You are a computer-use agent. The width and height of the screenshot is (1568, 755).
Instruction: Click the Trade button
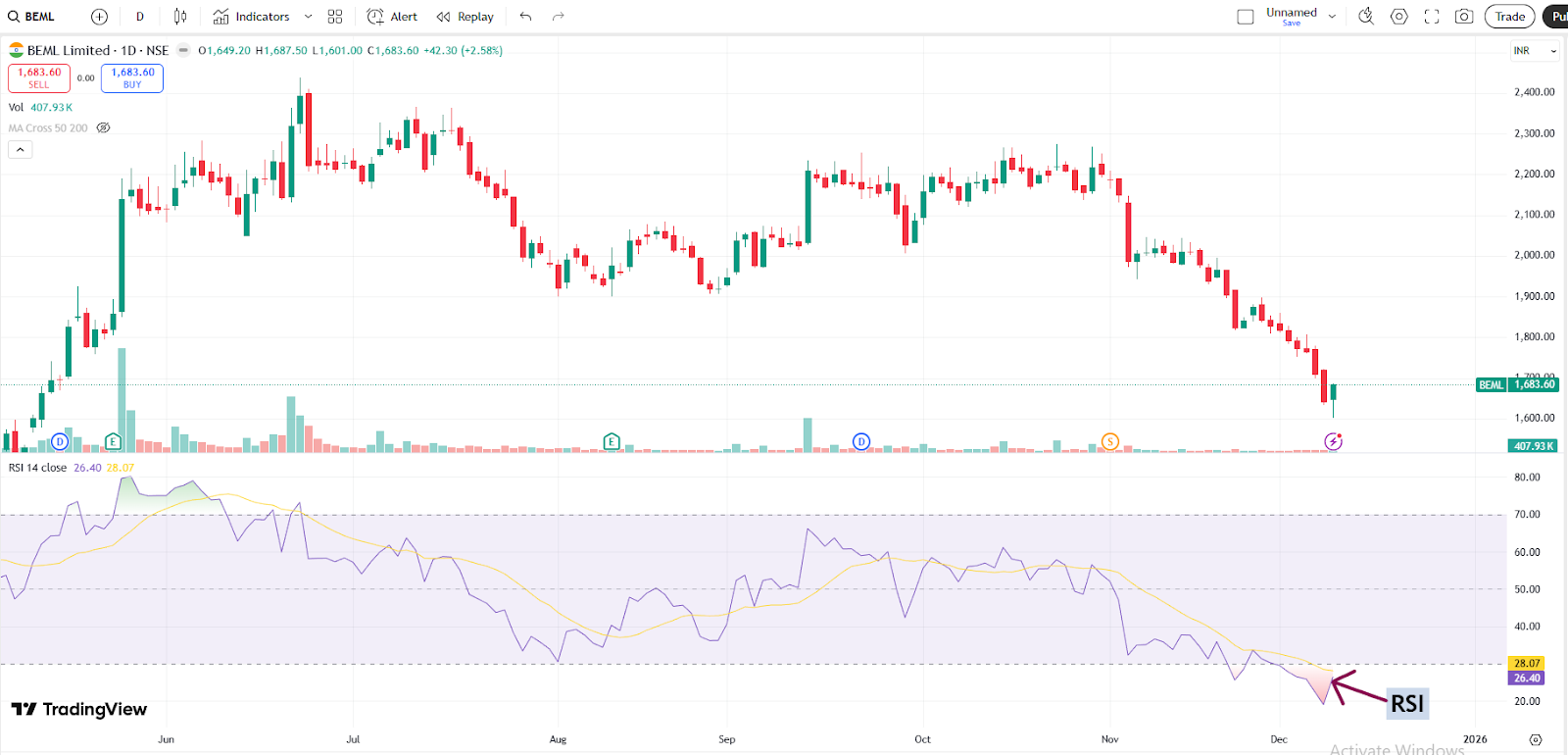click(x=1509, y=17)
